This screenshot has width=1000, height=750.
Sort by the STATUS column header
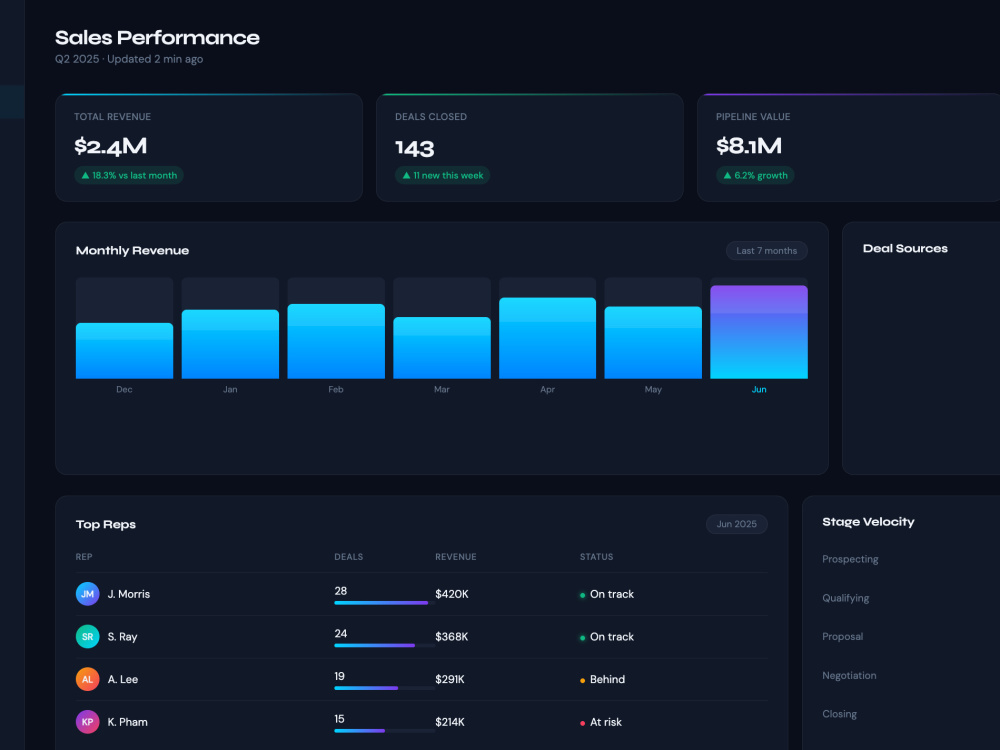tap(596, 557)
